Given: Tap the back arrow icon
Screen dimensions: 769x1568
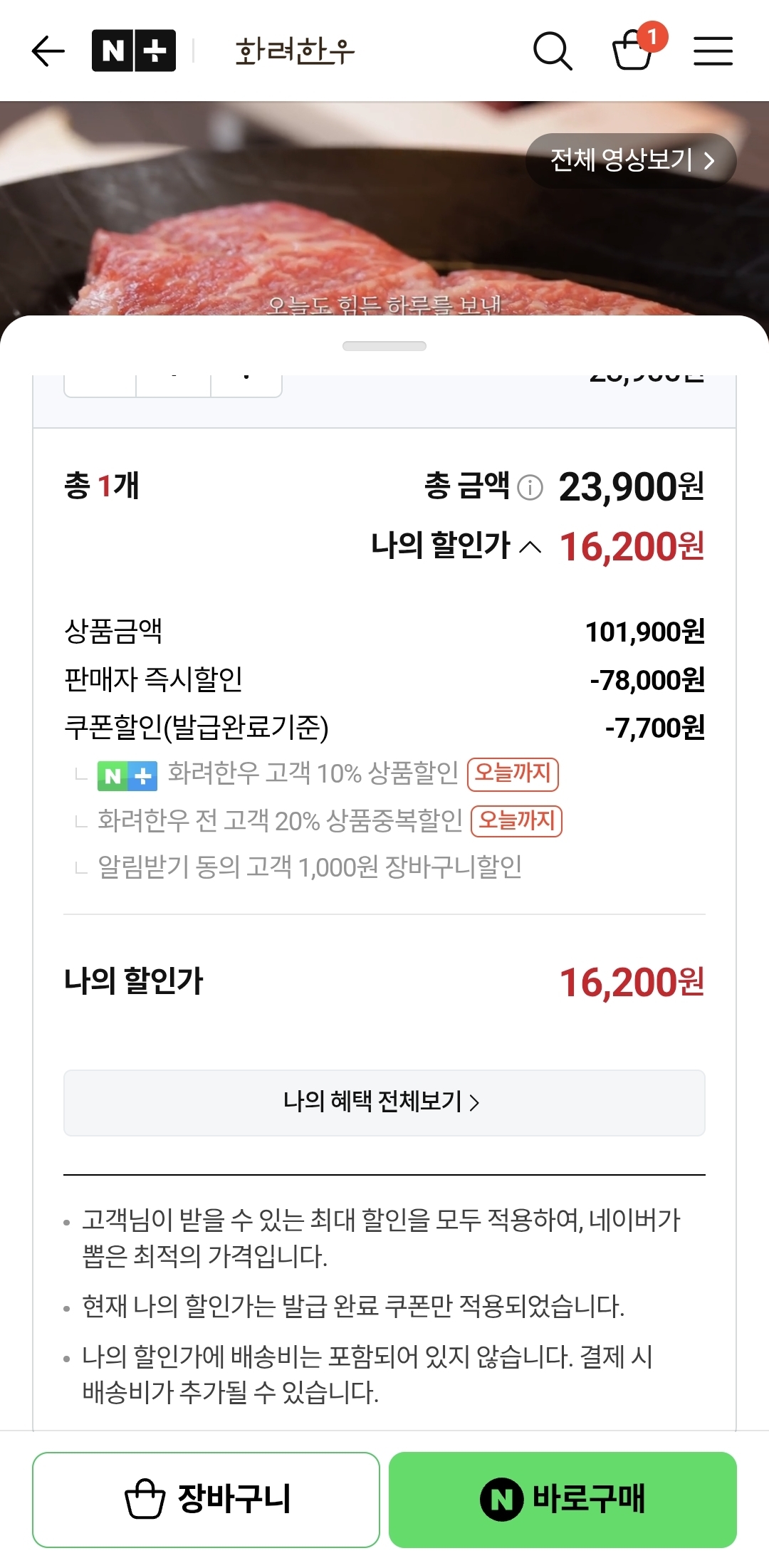Looking at the screenshot, I should click(x=48, y=51).
